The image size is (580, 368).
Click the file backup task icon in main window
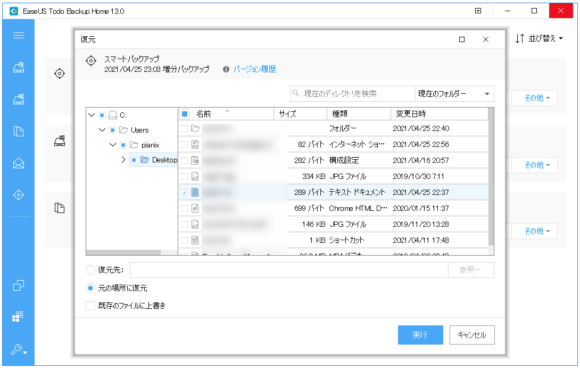pyautogui.click(x=59, y=208)
